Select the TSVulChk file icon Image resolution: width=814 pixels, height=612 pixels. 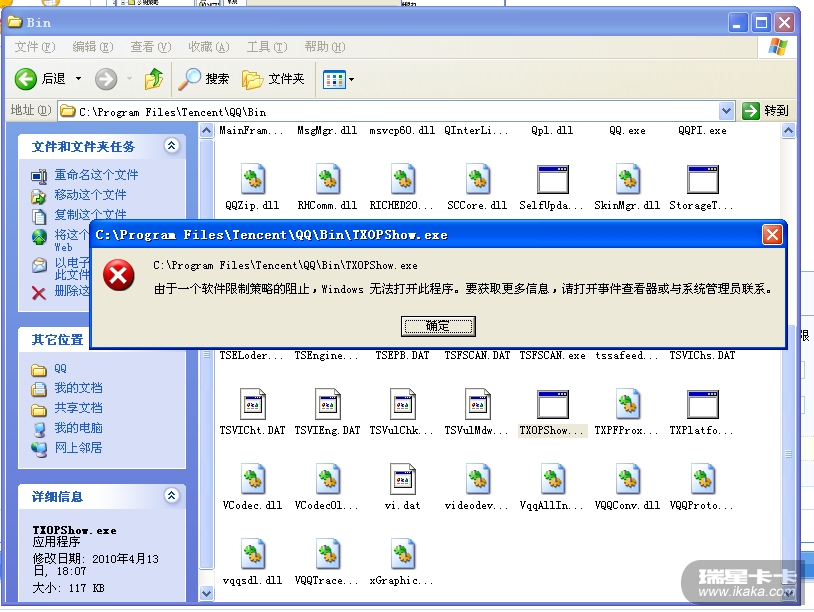point(402,404)
